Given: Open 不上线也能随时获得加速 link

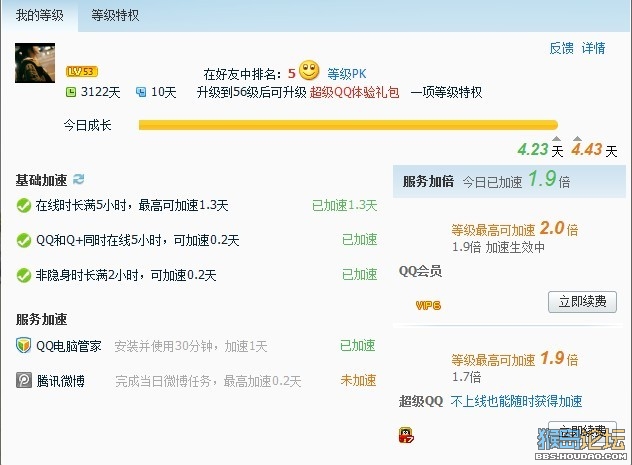Looking at the screenshot, I should pos(516,401).
